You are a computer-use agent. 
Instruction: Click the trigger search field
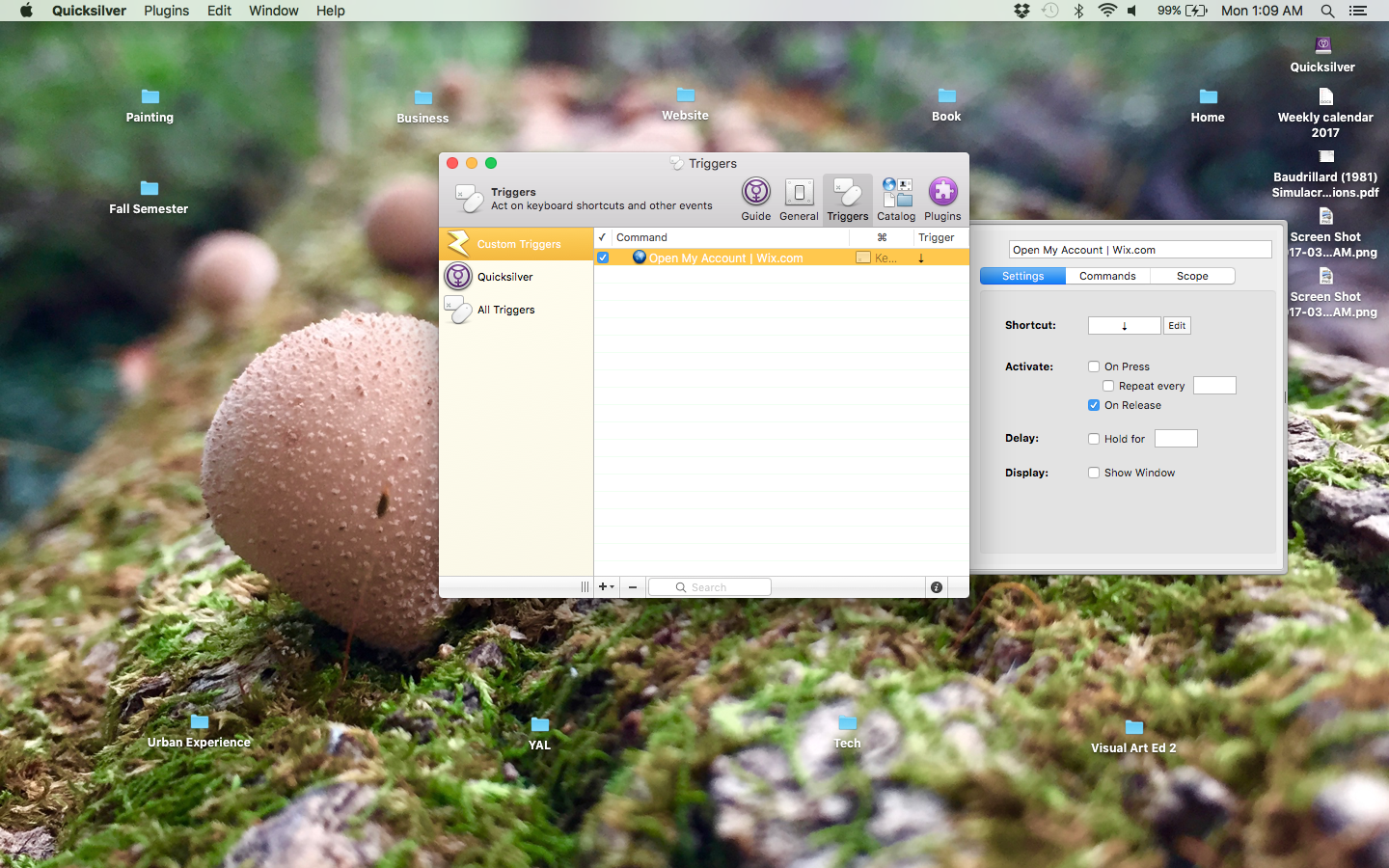(710, 587)
